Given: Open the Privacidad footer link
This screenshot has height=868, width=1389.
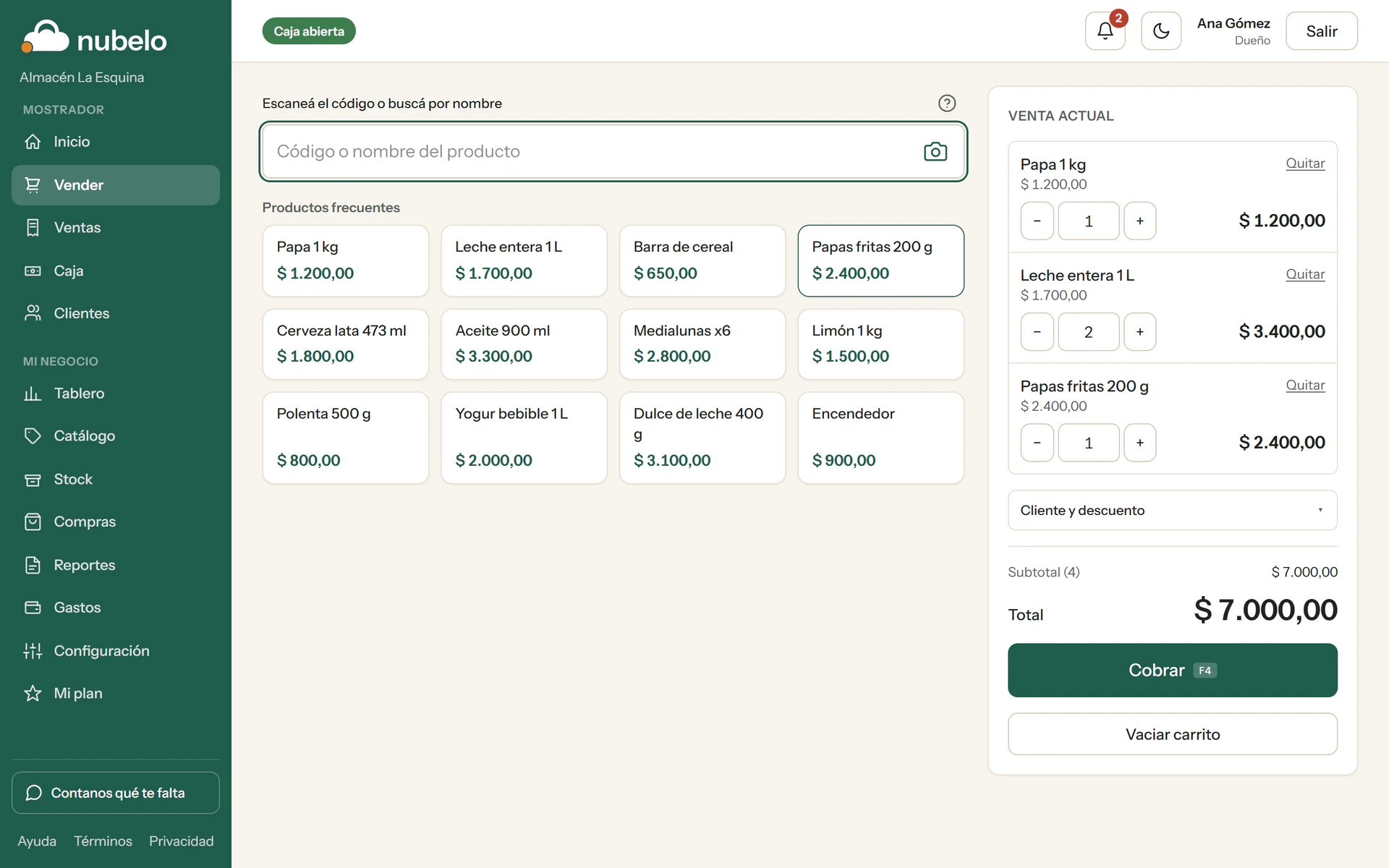Looking at the screenshot, I should pos(182,841).
